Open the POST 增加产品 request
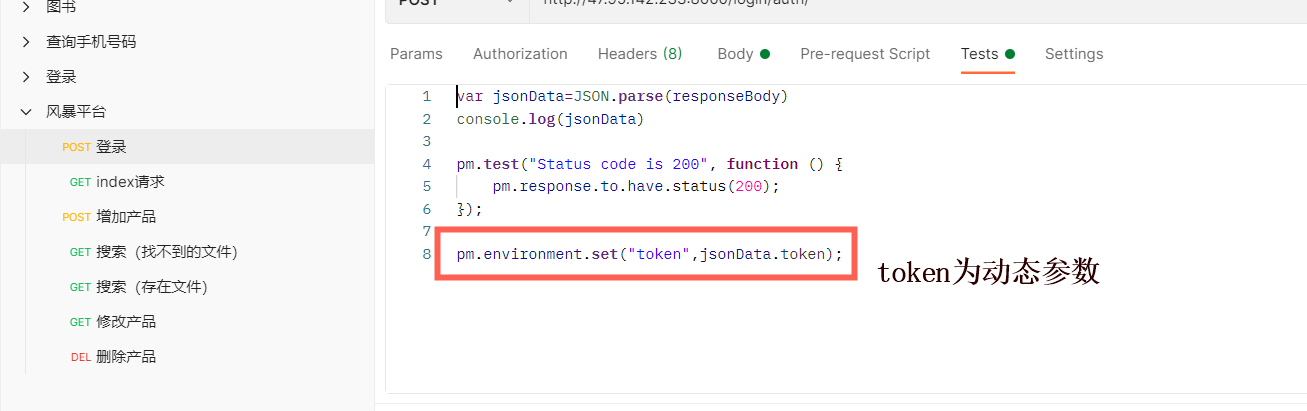The image size is (1307, 411). (125, 217)
